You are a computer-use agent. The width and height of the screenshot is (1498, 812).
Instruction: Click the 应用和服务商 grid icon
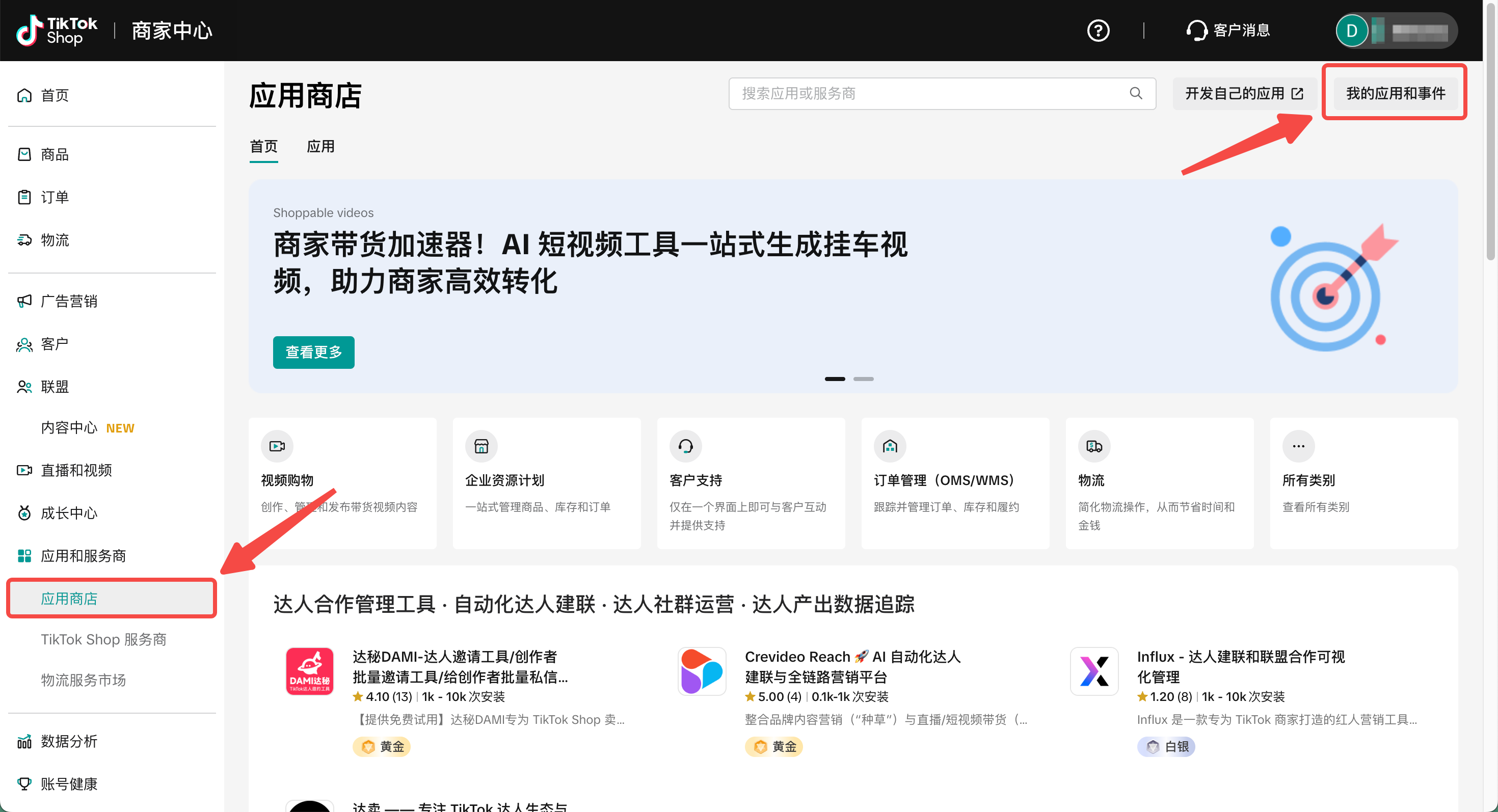coord(24,556)
